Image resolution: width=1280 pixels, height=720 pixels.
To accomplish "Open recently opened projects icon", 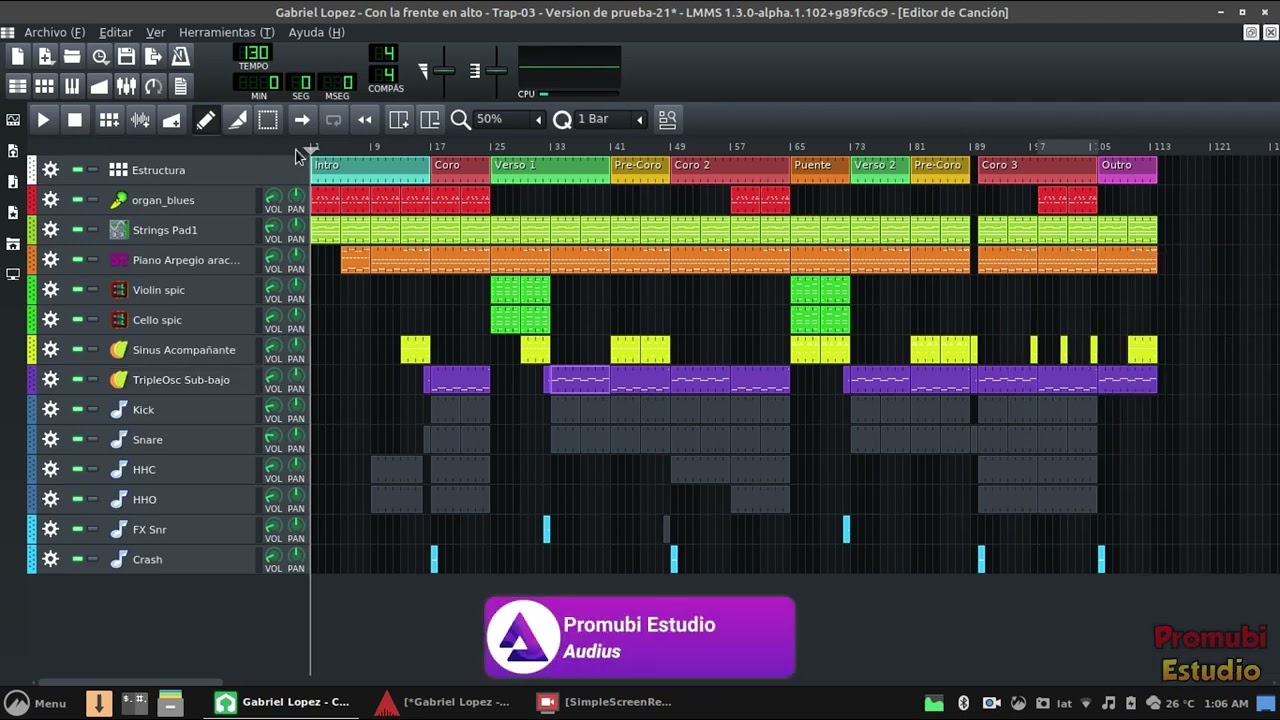I will (99, 57).
